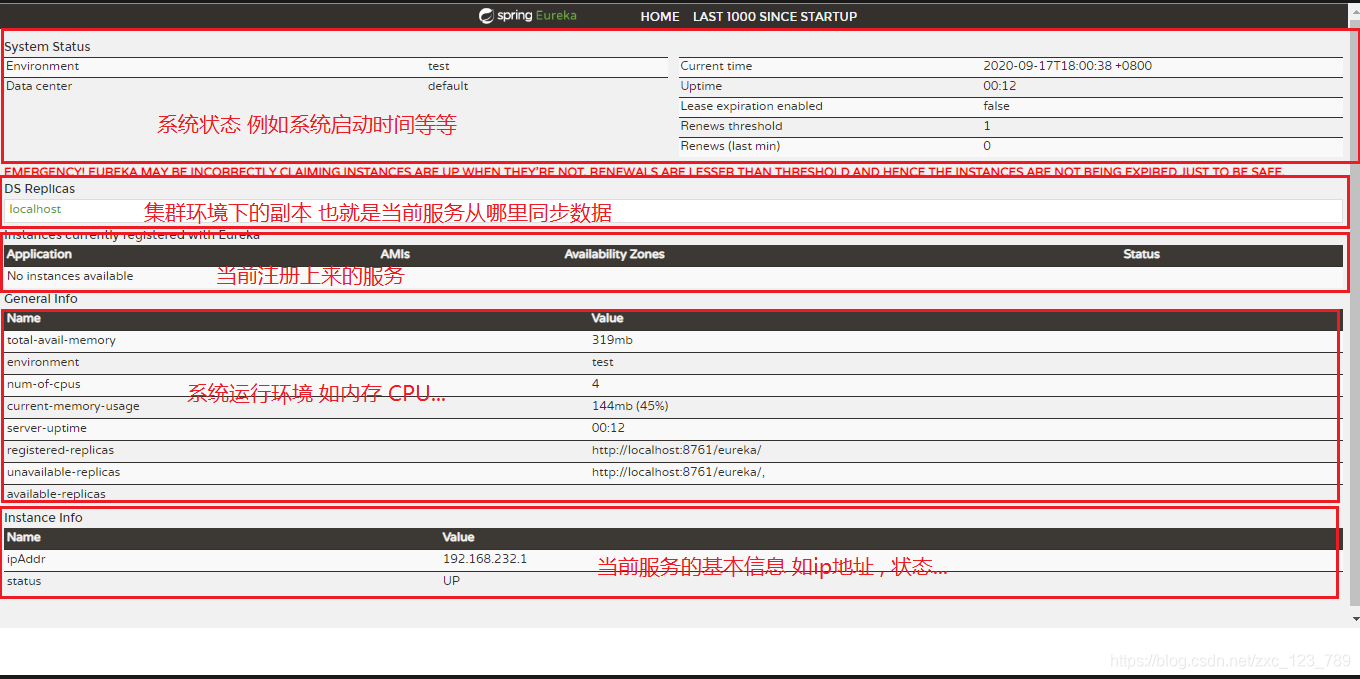Click the current-memory-usage row name

tap(73, 406)
